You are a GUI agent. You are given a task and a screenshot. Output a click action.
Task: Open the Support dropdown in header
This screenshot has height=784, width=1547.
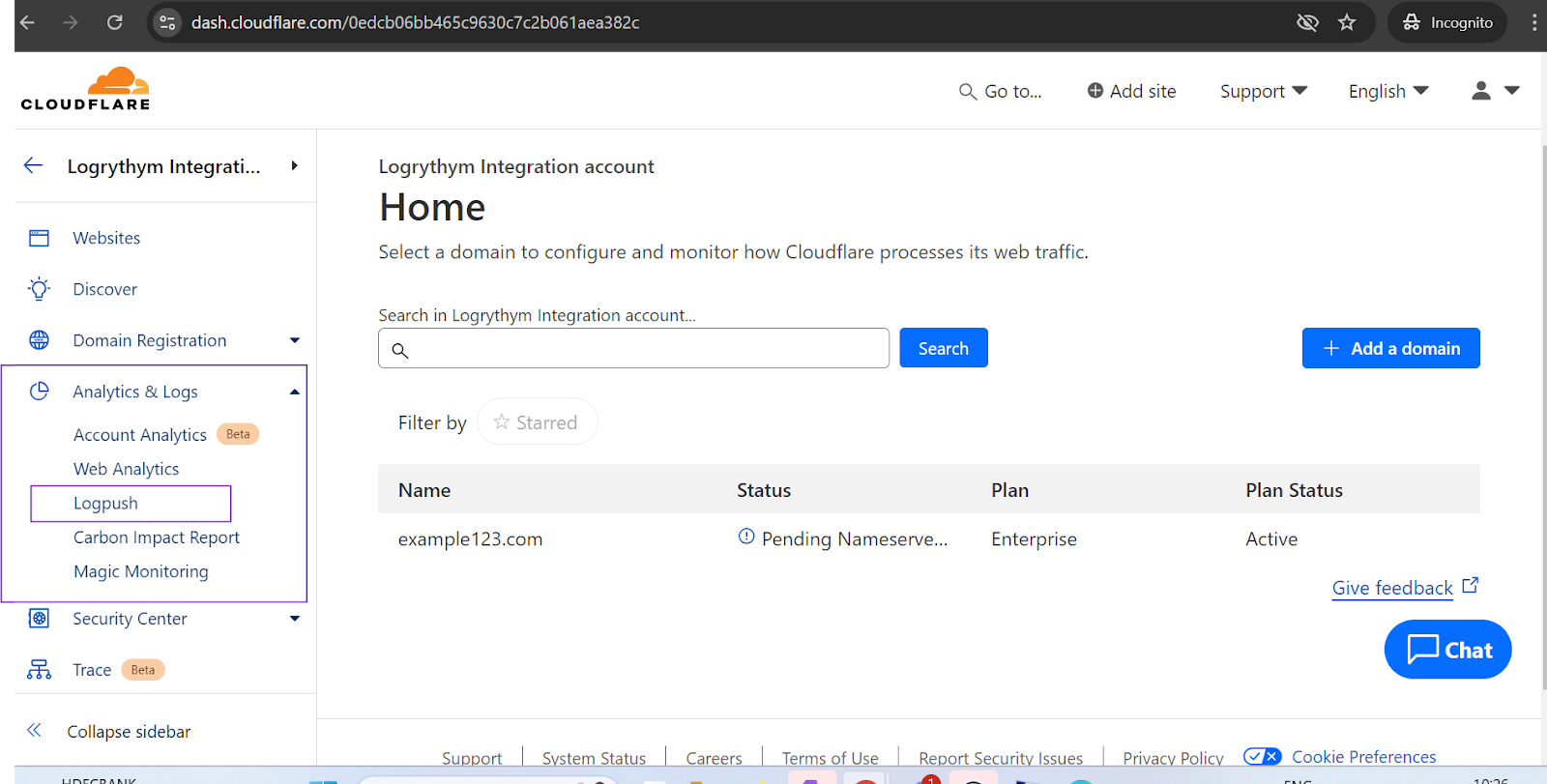click(1263, 91)
